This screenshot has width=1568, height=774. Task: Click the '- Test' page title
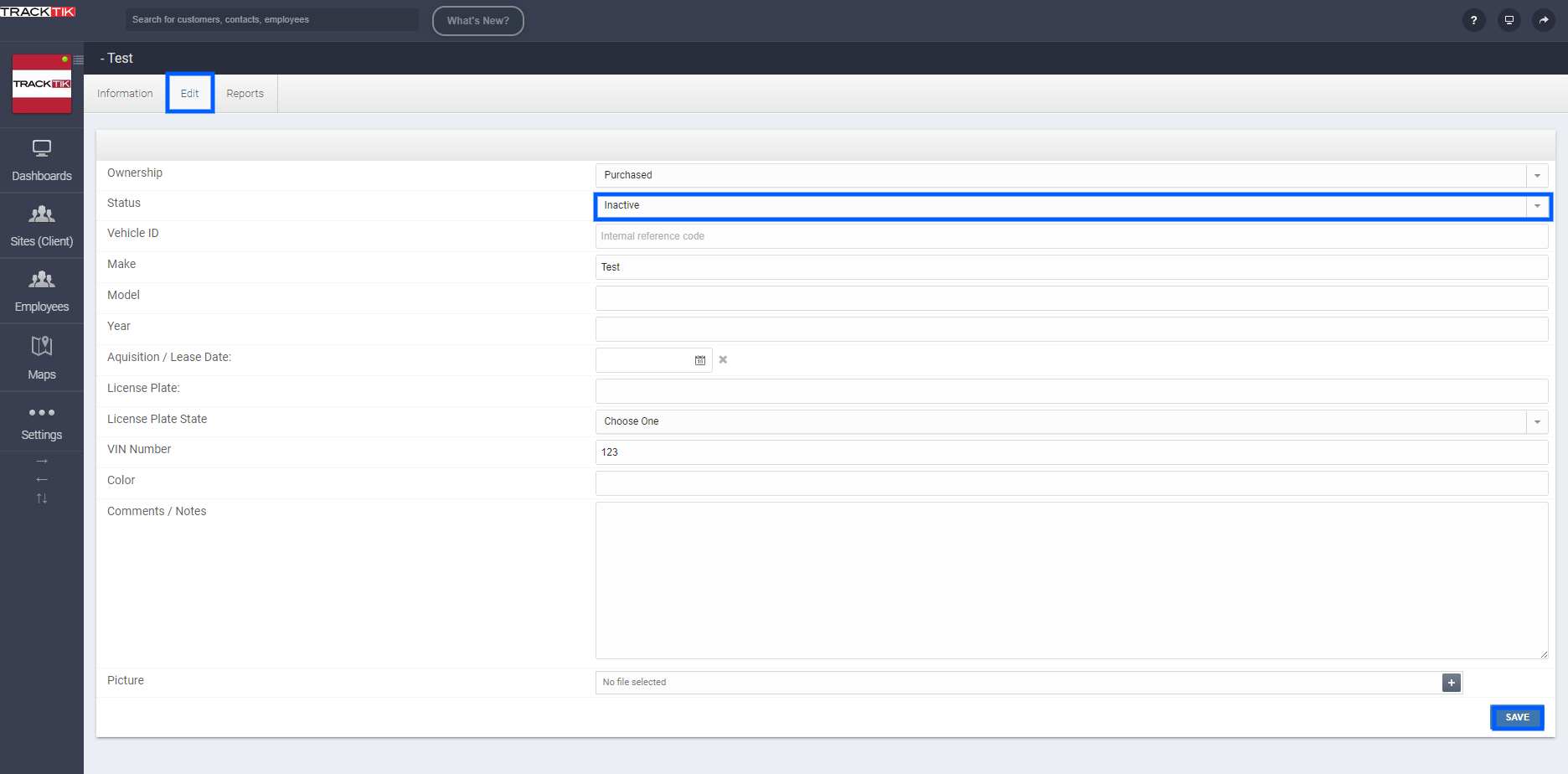pyautogui.click(x=116, y=58)
